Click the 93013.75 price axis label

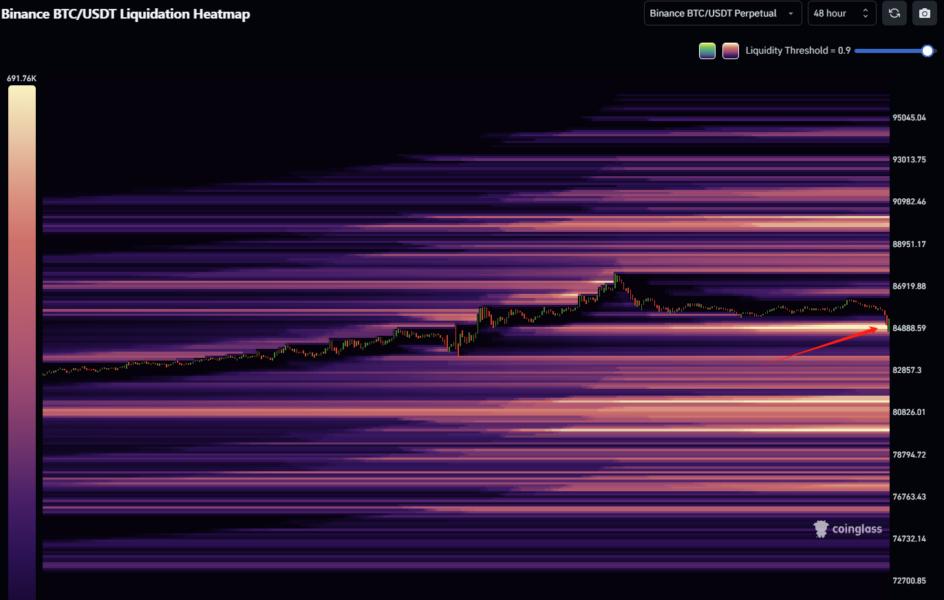(909, 159)
